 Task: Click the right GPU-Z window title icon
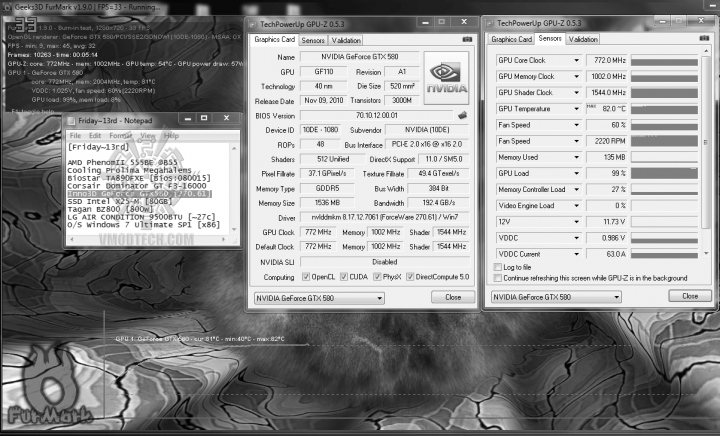(x=490, y=23)
